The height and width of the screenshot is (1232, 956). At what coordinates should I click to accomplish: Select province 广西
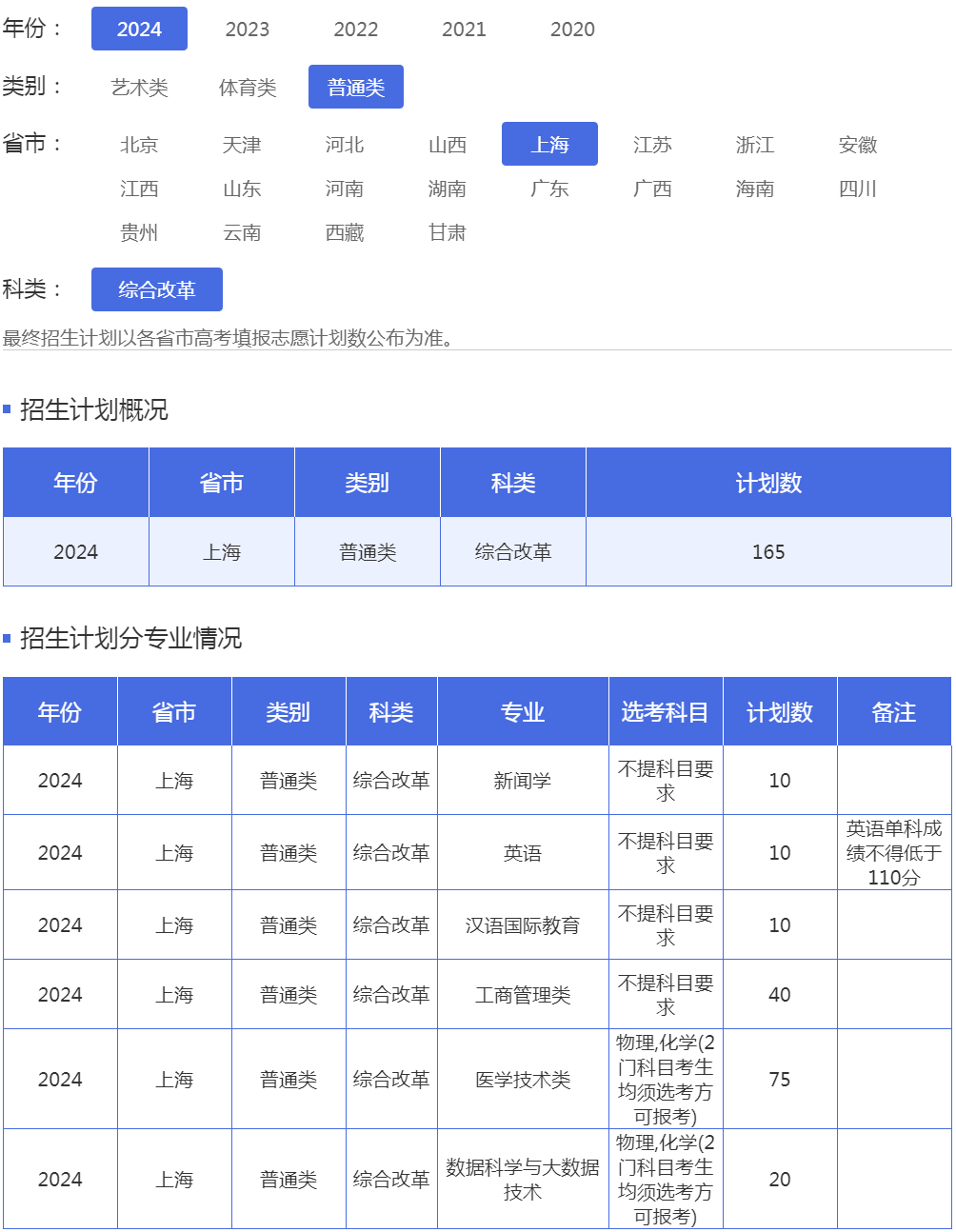652,188
